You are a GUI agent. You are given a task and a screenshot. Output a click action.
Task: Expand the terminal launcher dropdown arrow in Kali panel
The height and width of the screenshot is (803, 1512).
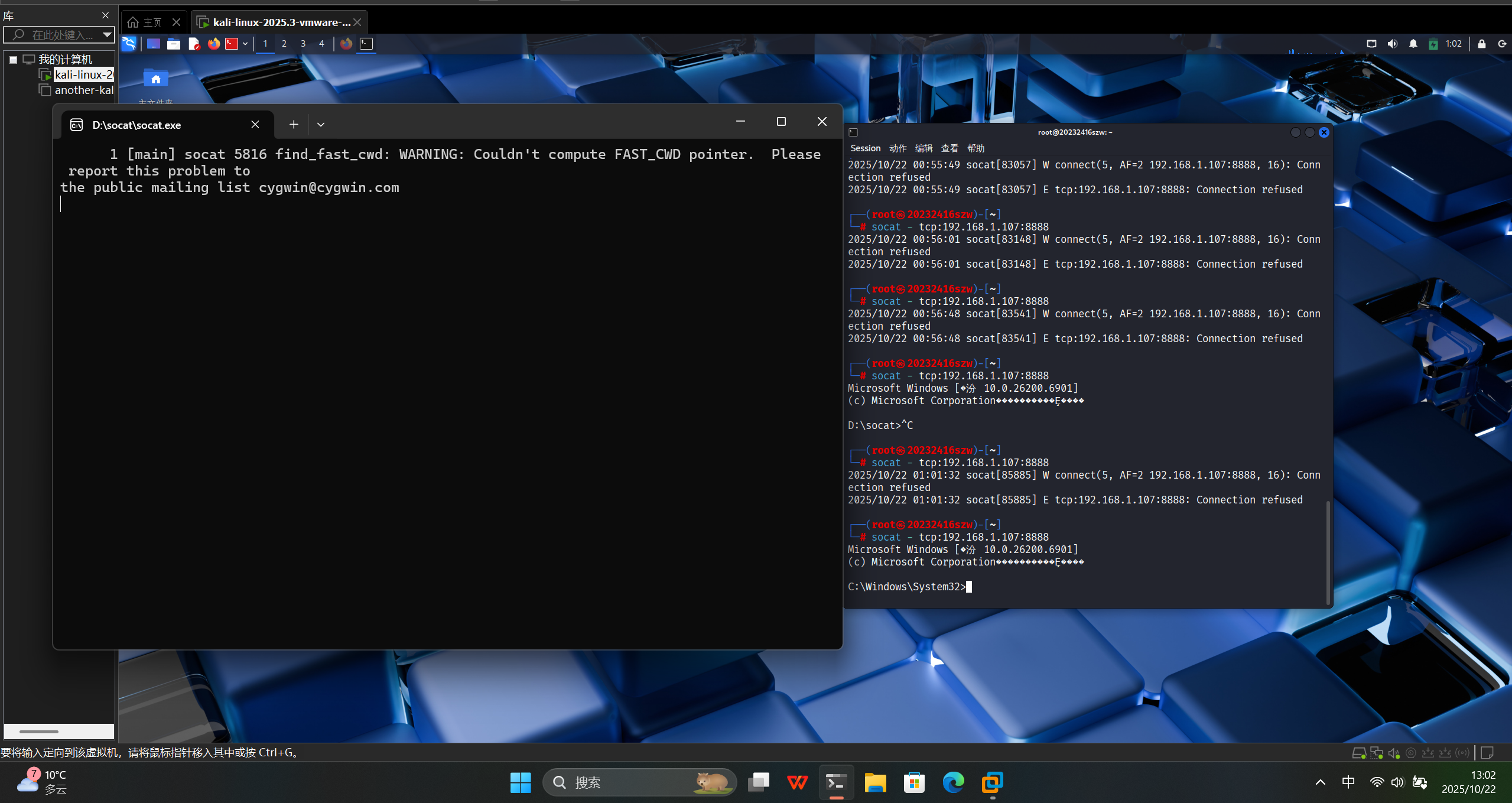(x=245, y=44)
